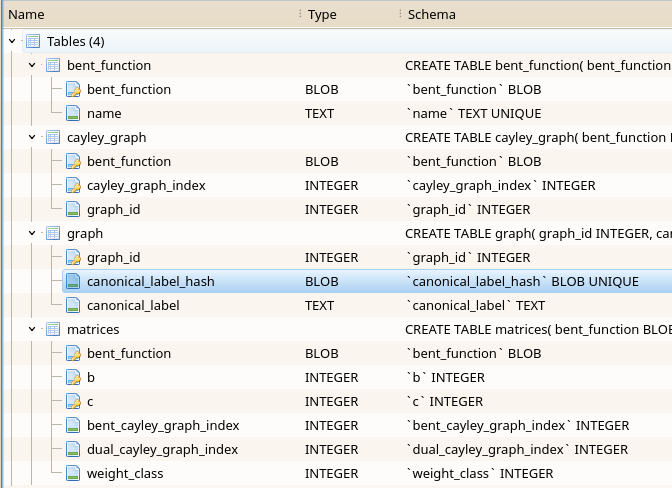Collapse the matrices table node

pos(32,330)
